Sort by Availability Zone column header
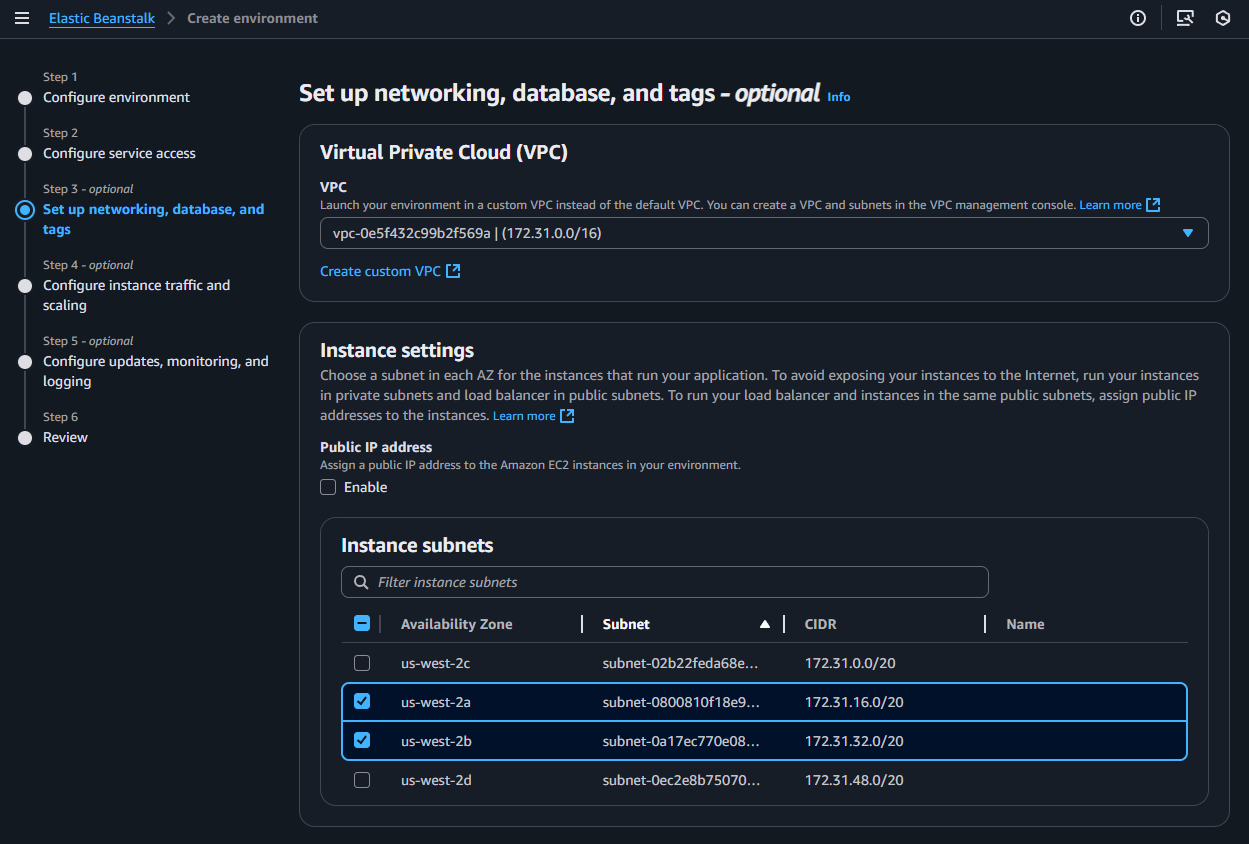 click(456, 624)
